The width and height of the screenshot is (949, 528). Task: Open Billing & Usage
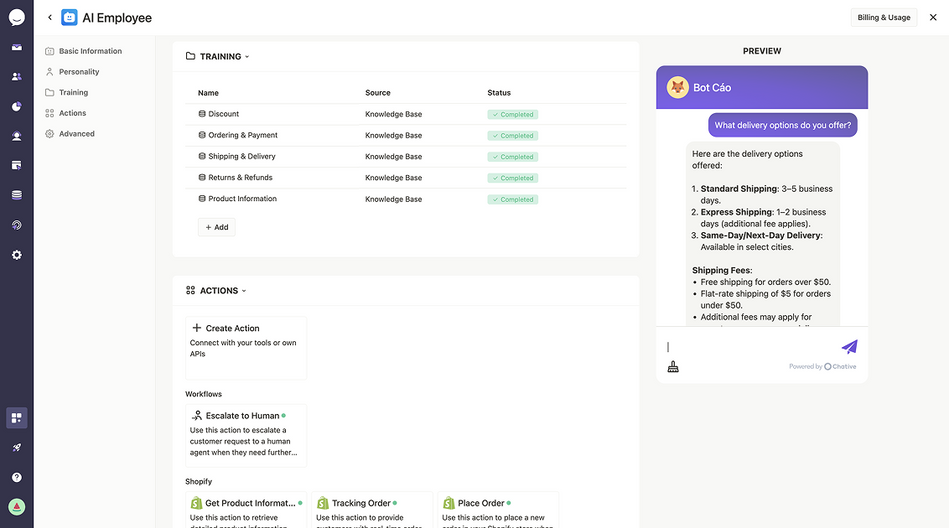coord(884,18)
